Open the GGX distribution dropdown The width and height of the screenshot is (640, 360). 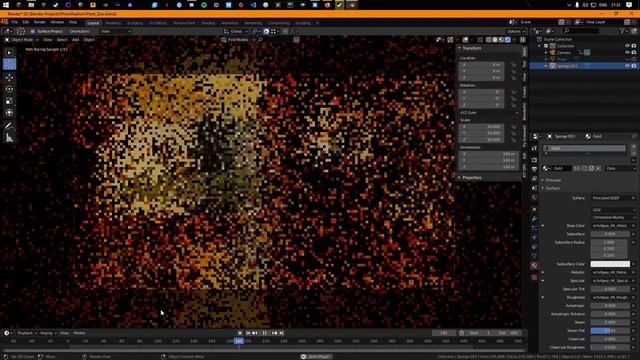613,210
